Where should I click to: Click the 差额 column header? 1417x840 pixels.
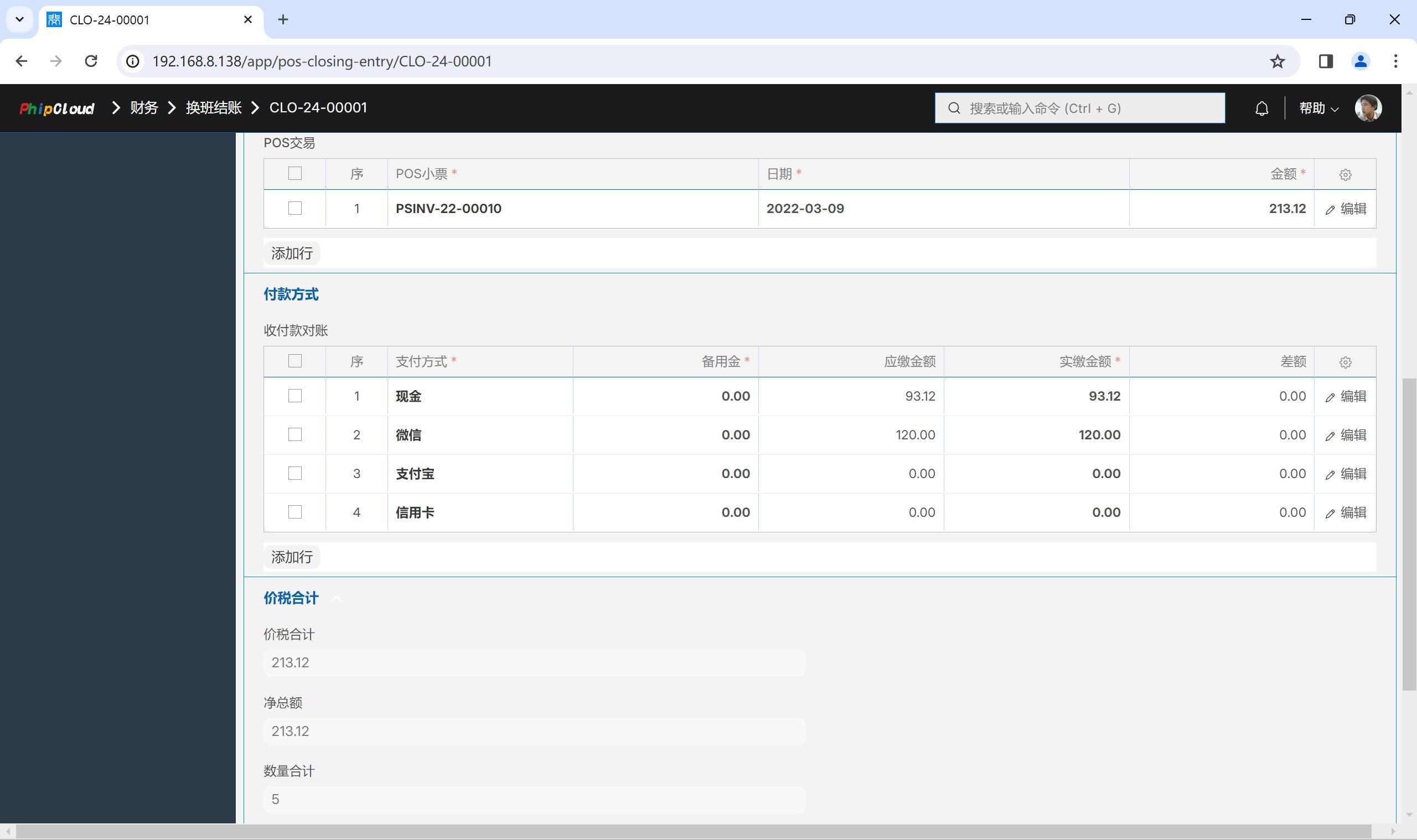pos(1221,362)
